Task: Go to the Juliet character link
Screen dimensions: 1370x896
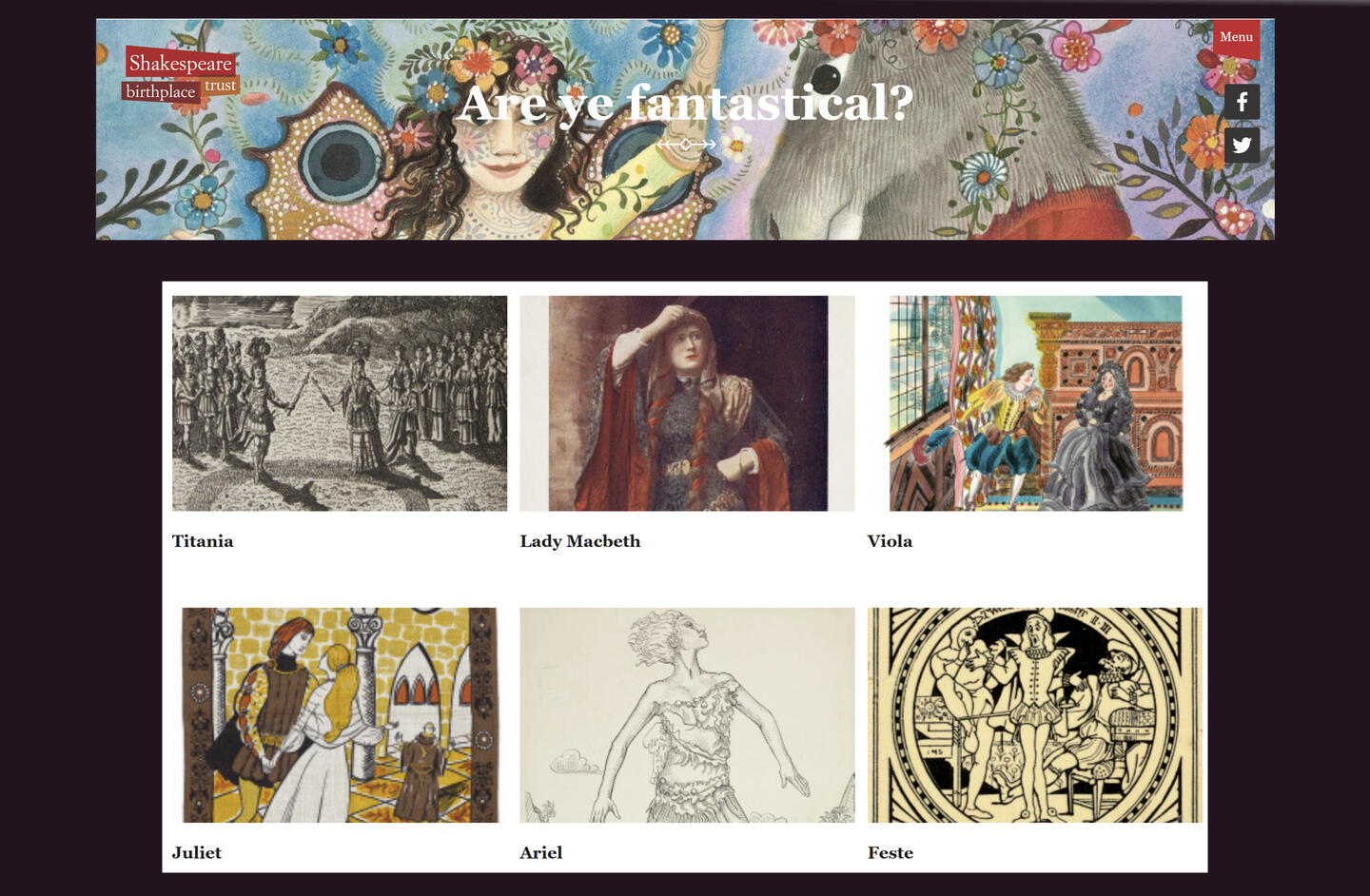Action: 197,853
